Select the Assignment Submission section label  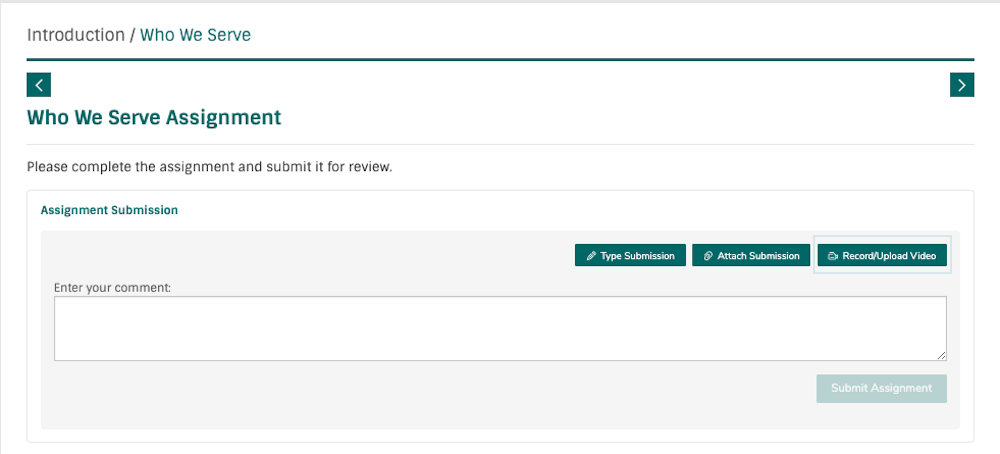point(109,210)
